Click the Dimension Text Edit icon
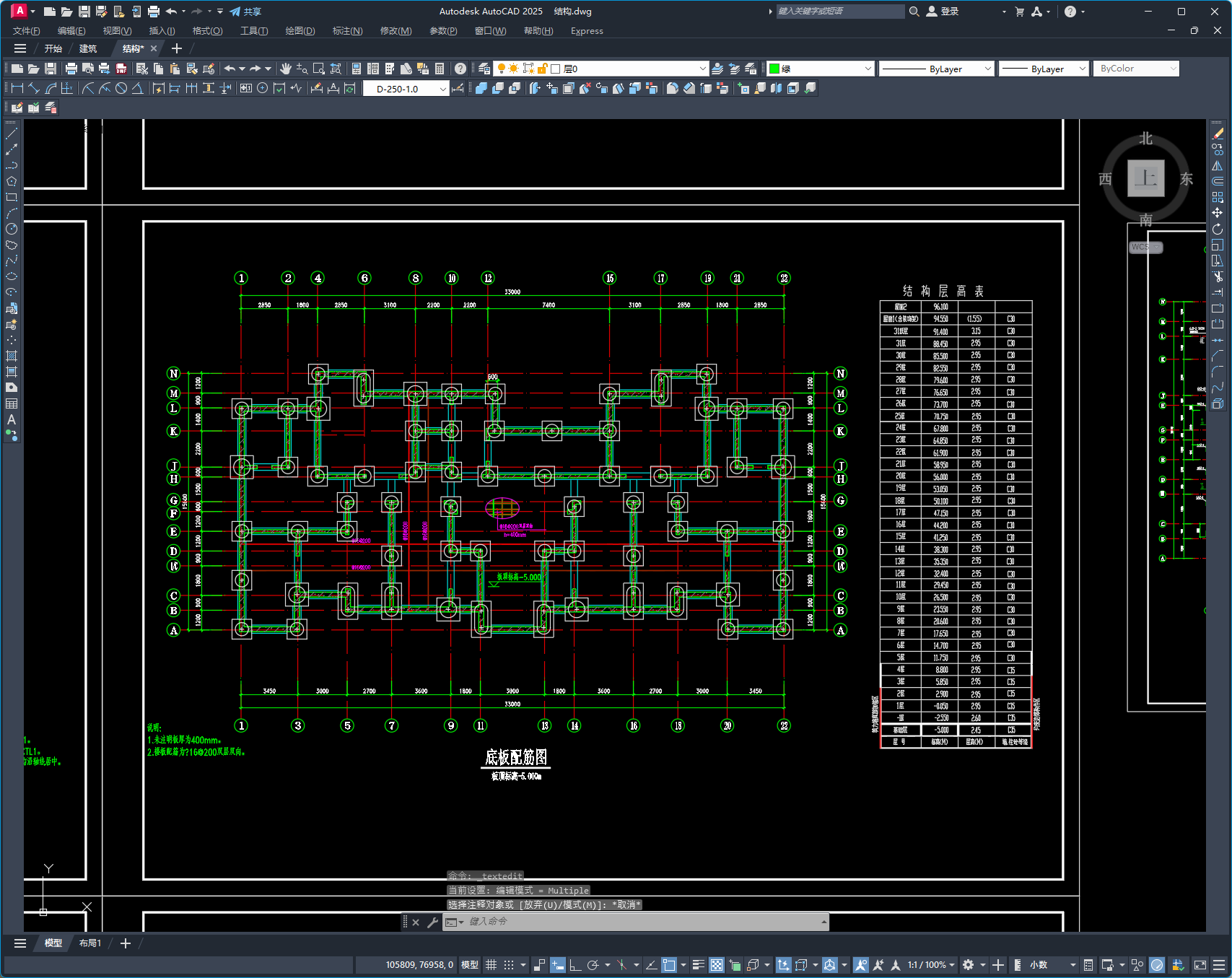Image resolution: width=1232 pixels, height=978 pixels. point(333,88)
